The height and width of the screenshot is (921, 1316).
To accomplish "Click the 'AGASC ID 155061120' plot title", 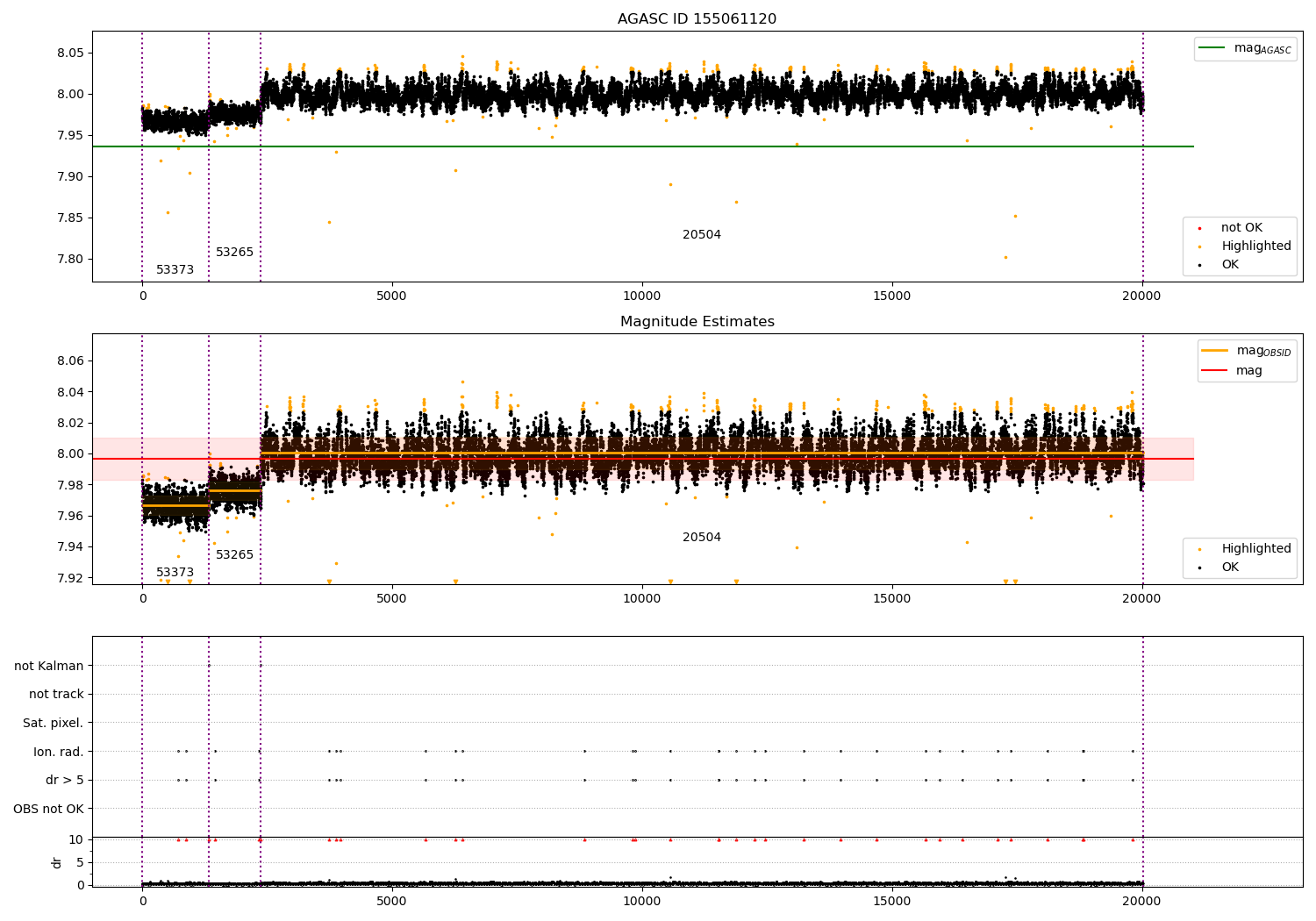I will (x=697, y=19).
